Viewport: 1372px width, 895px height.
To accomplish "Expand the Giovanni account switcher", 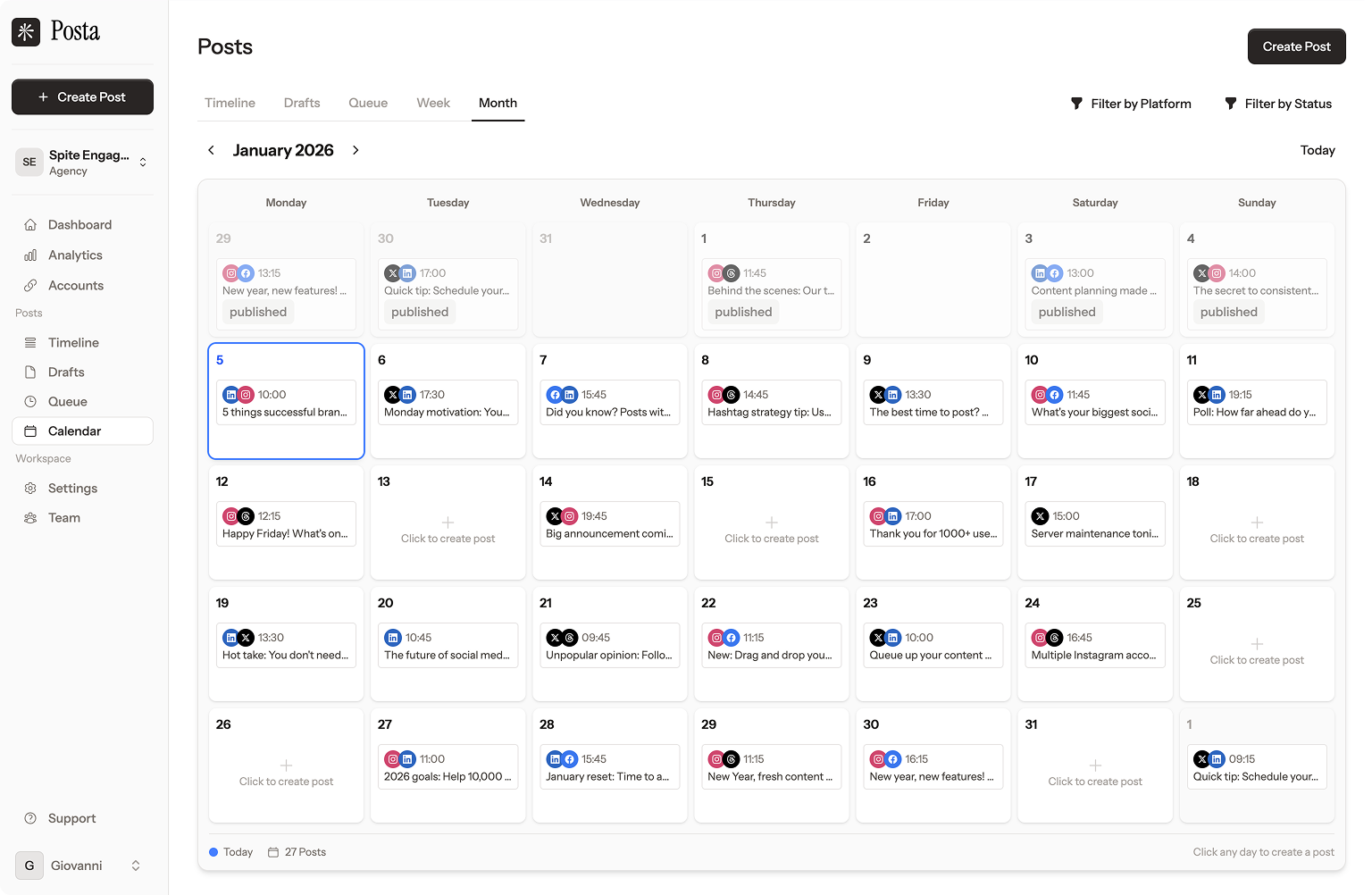I will (135, 866).
